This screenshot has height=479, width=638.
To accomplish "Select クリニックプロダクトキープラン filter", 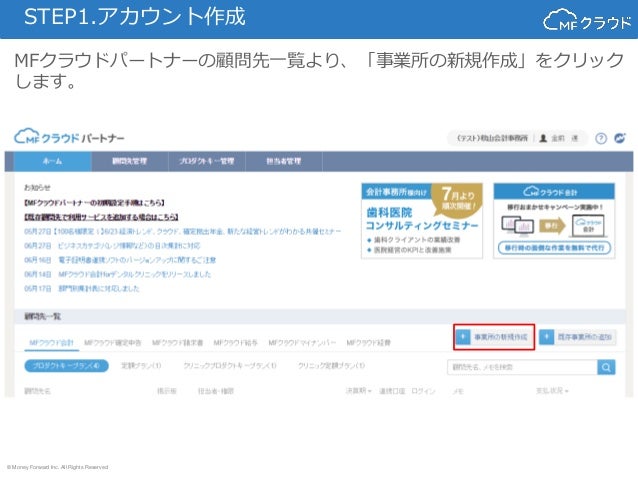I will (x=230, y=366).
